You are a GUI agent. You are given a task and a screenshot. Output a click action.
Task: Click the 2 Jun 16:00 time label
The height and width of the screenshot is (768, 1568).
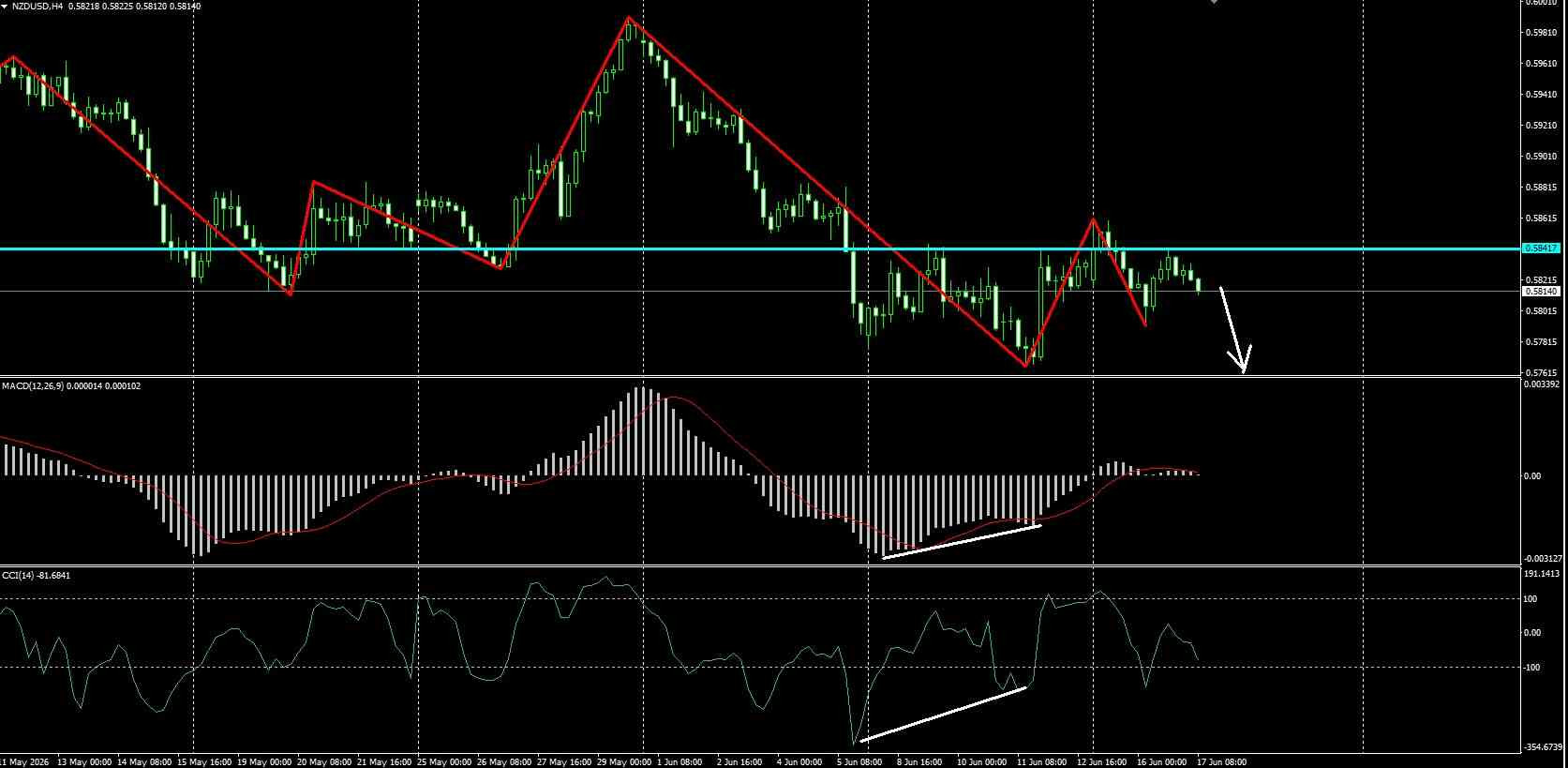tap(739, 762)
